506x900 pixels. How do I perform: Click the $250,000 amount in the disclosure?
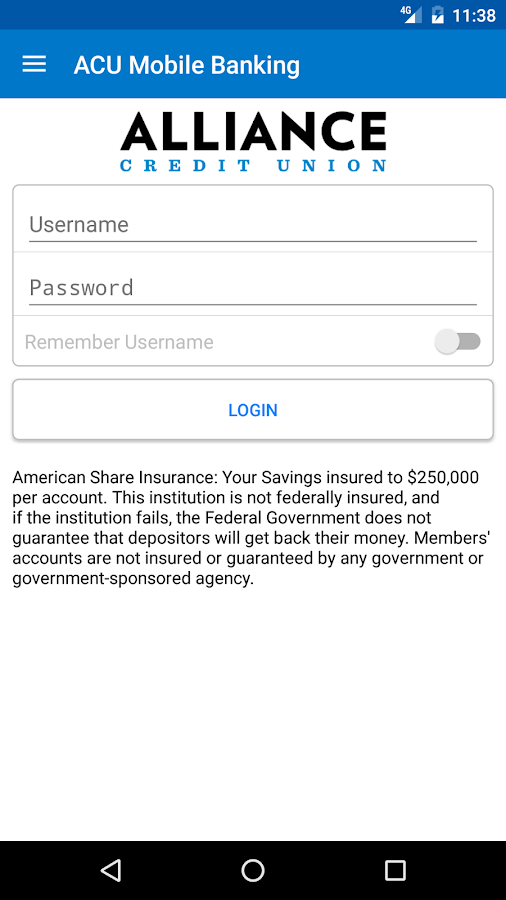[x=443, y=477]
